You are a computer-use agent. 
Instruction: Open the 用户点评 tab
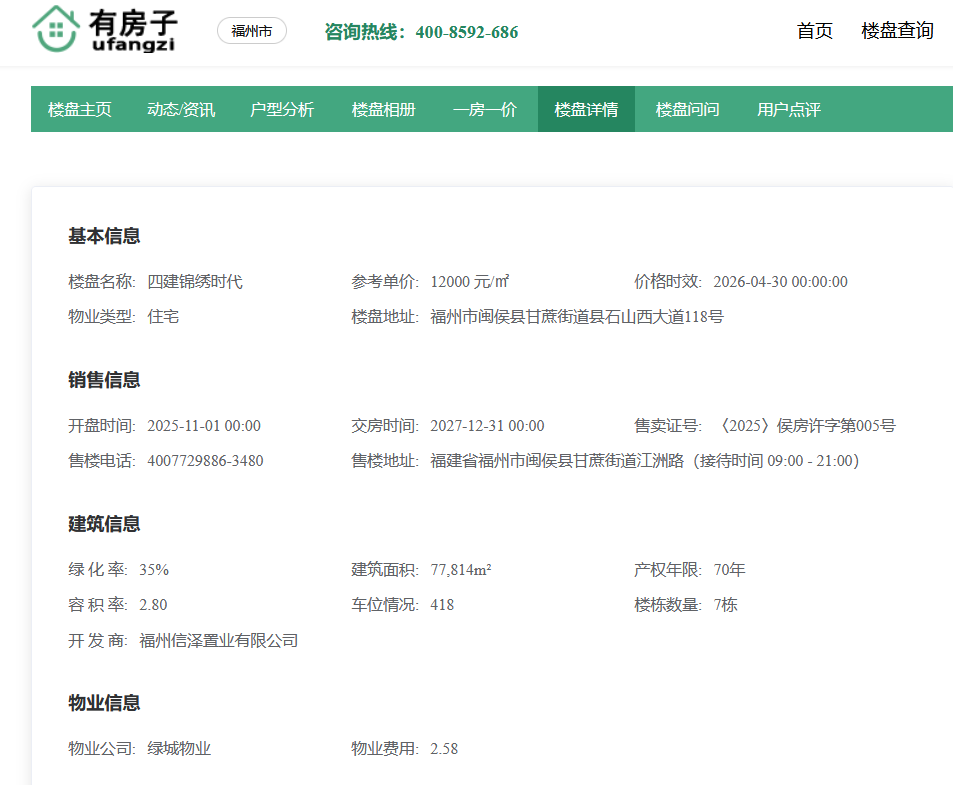[788, 109]
